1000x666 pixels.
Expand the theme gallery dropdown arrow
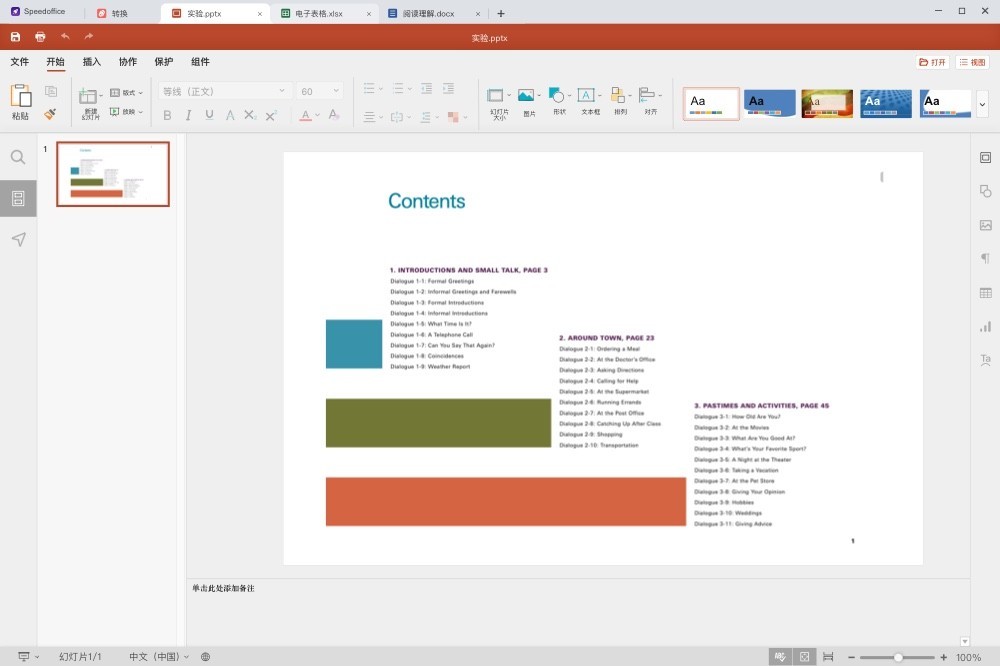(982, 103)
